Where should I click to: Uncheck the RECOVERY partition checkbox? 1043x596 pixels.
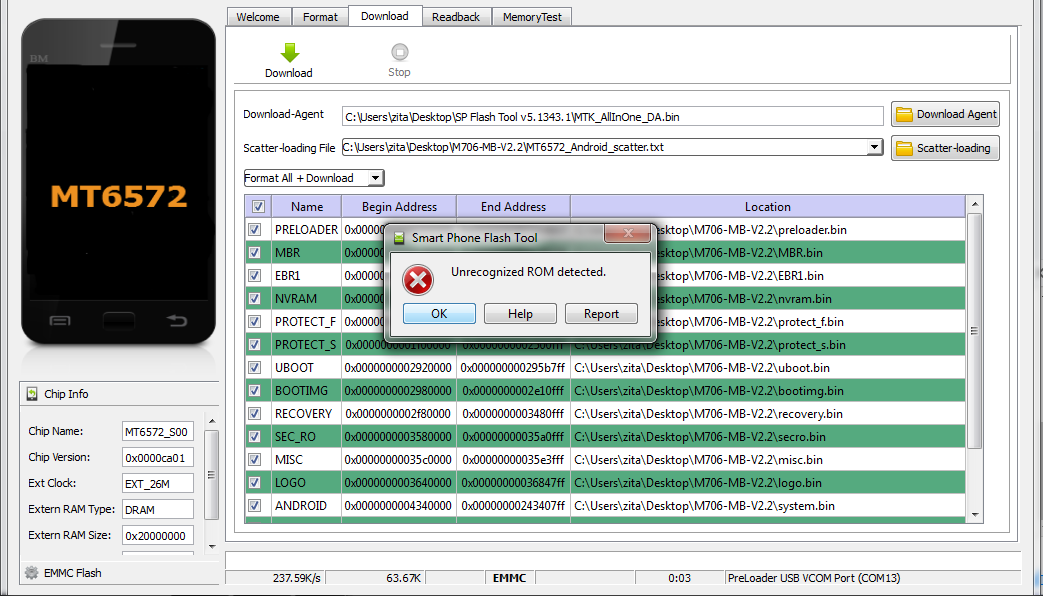coord(254,413)
